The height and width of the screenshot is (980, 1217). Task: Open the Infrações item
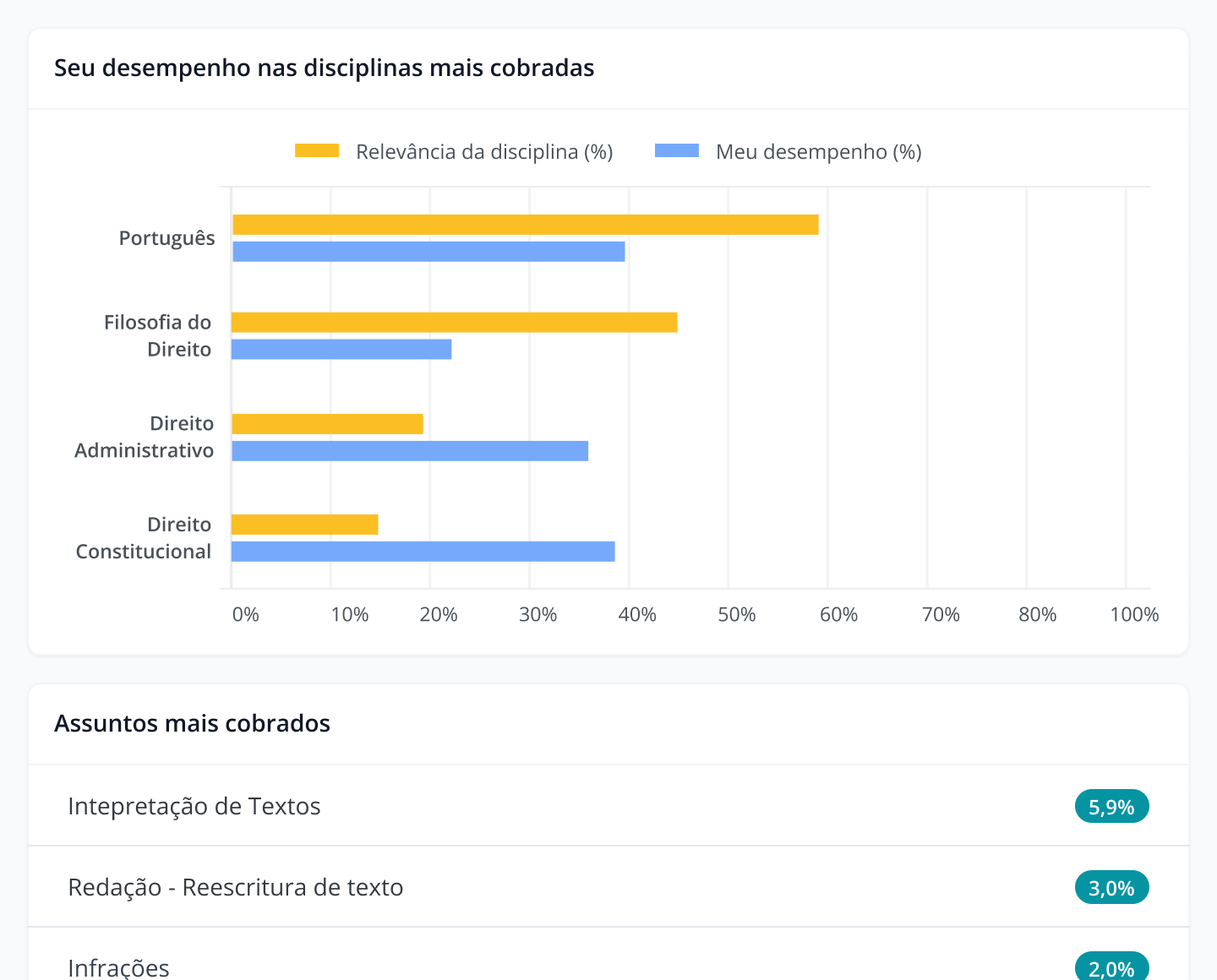click(x=118, y=968)
